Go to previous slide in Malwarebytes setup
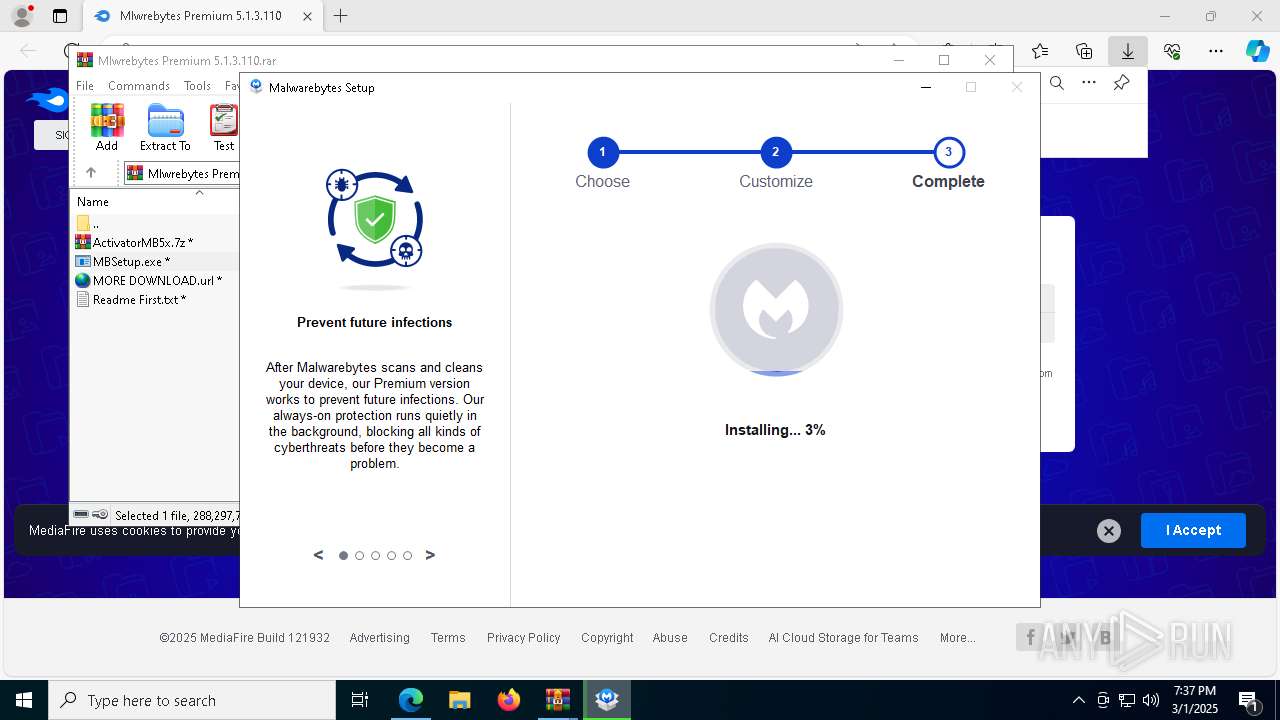 319,555
